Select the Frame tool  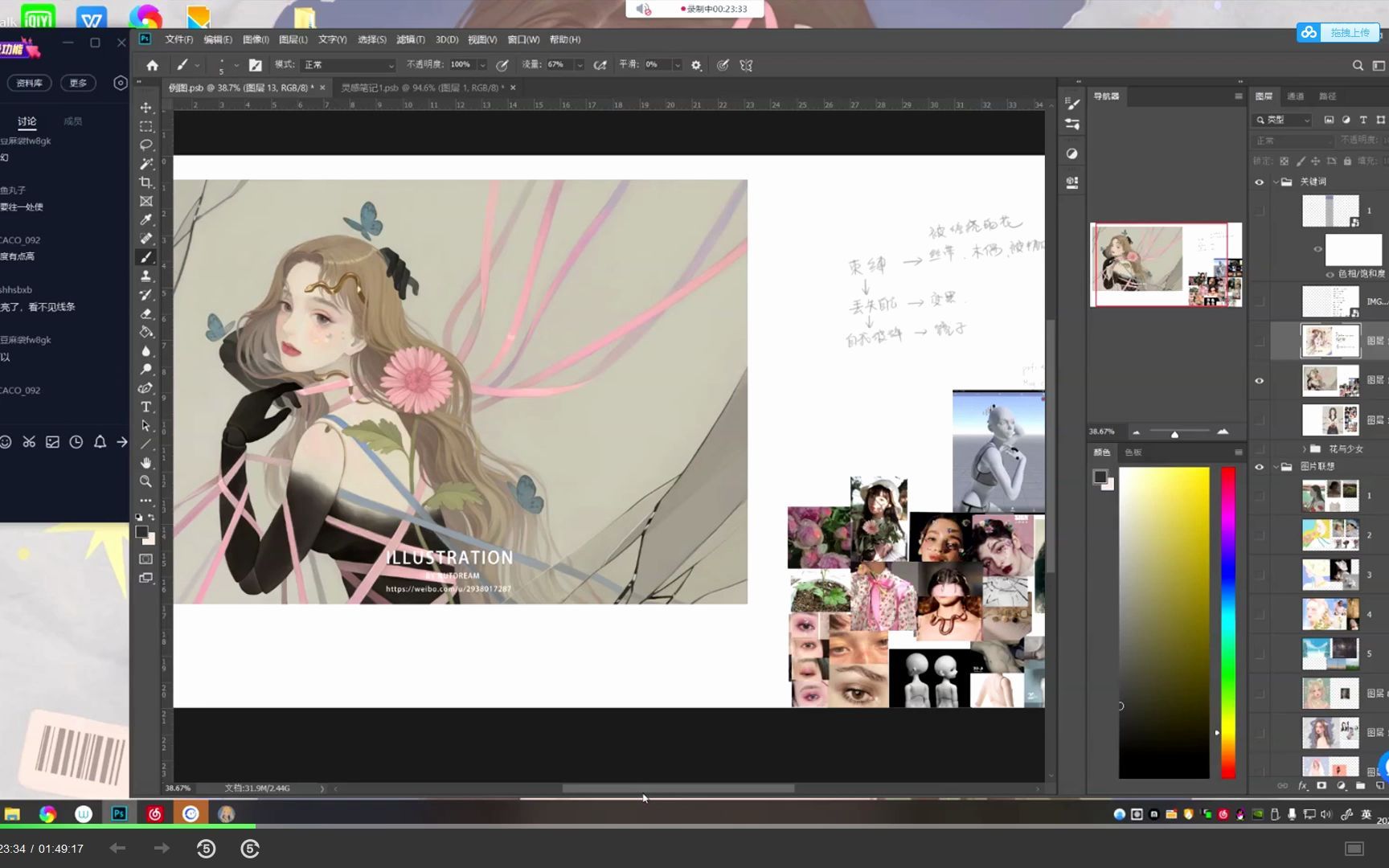coord(145,201)
